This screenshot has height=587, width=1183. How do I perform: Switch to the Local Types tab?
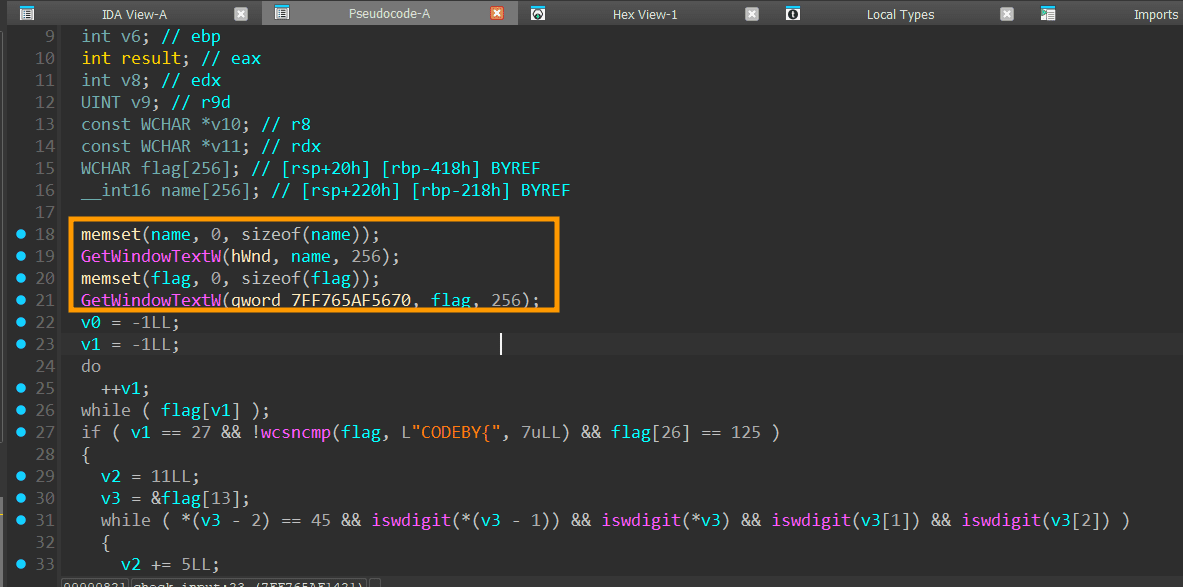900,14
